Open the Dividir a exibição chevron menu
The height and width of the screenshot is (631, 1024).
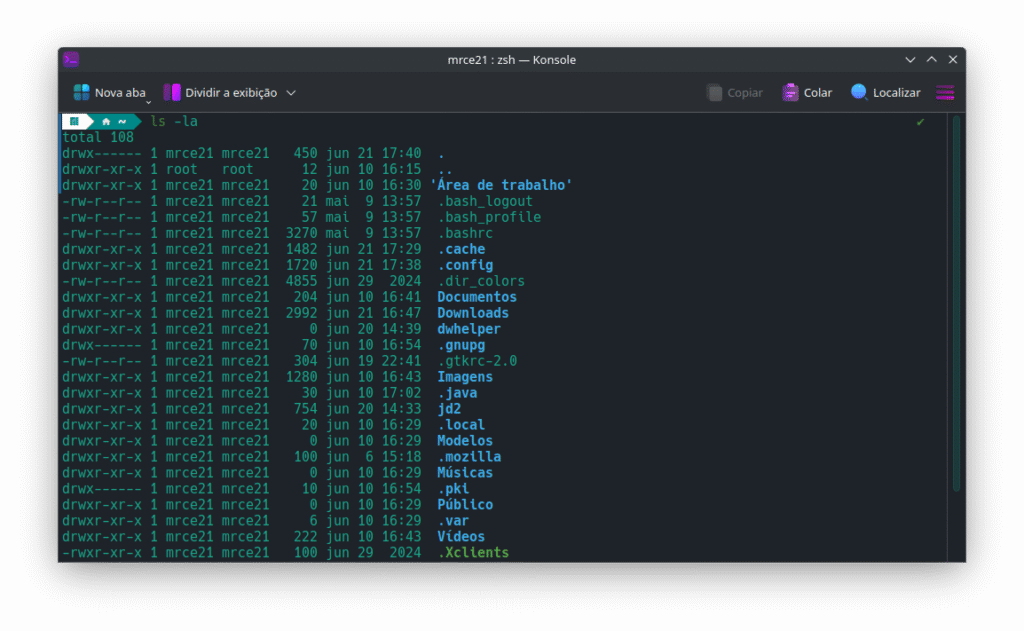click(290, 91)
